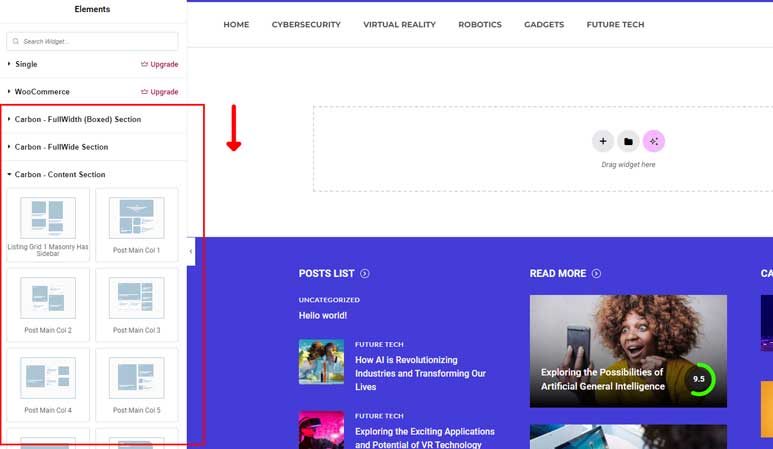Click the plus add-section icon

(x=602, y=141)
